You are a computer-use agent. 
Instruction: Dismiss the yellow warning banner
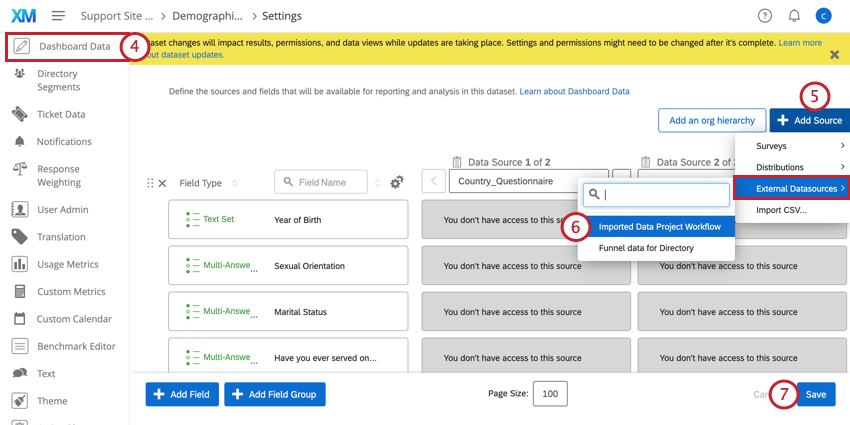(835, 54)
